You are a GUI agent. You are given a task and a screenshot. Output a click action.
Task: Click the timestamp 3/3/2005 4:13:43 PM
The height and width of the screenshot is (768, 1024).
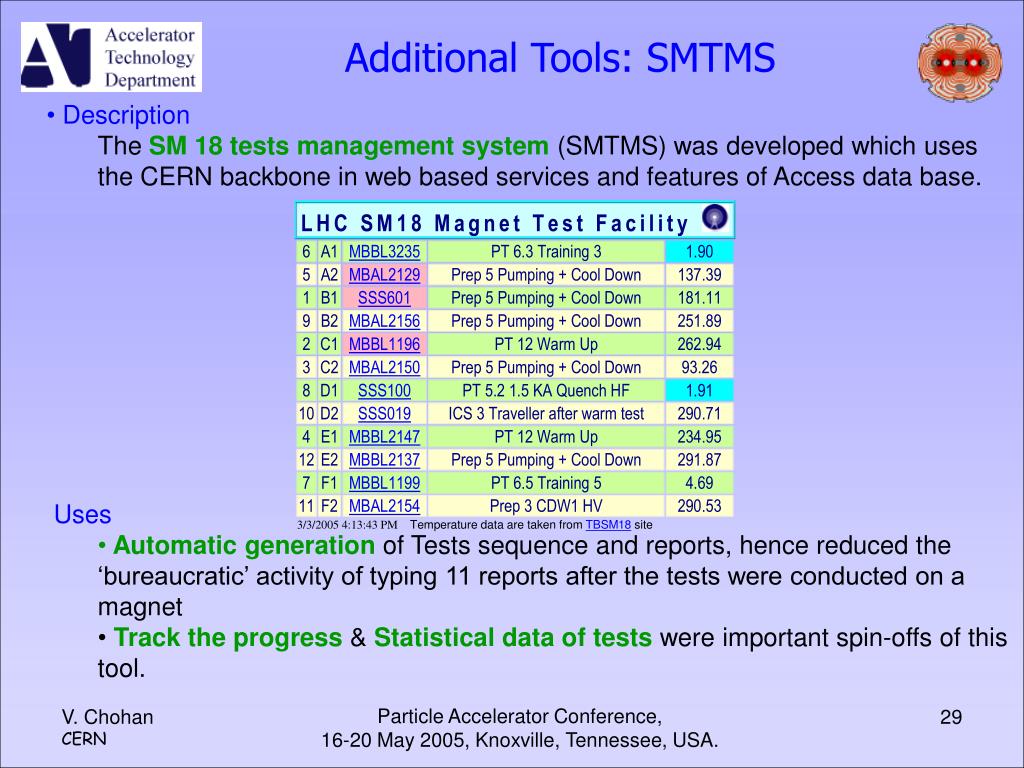pyautogui.click(x=347, y=525)
